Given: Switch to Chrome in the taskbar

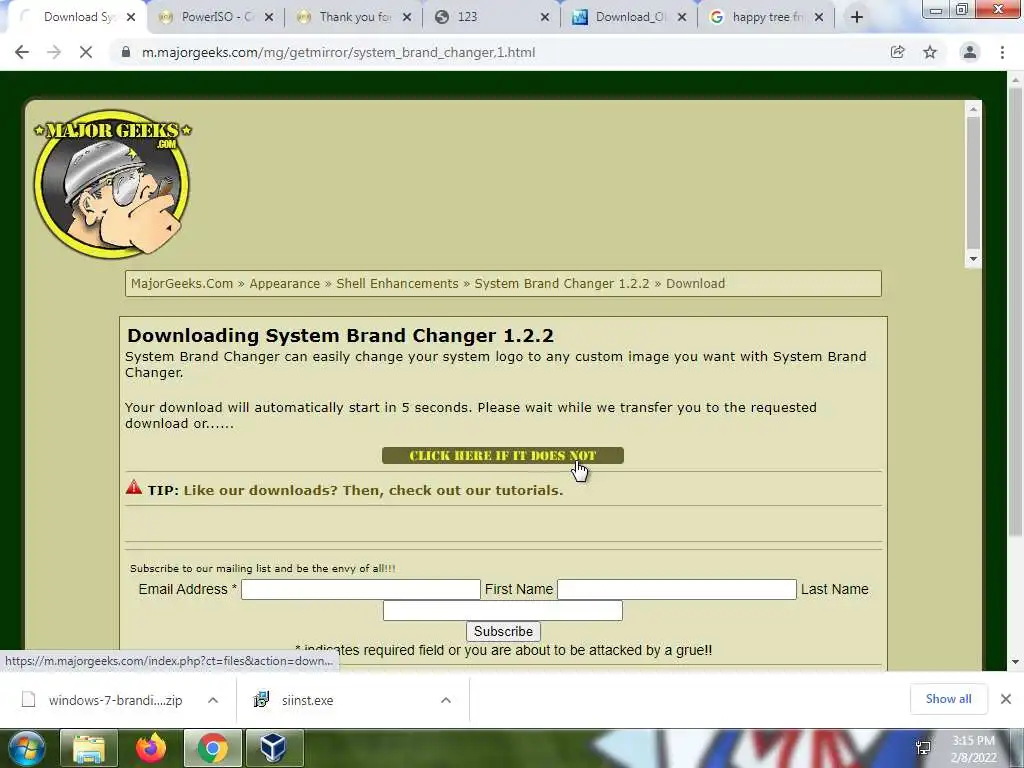Looking at the screenshot, I should point(213,748).
